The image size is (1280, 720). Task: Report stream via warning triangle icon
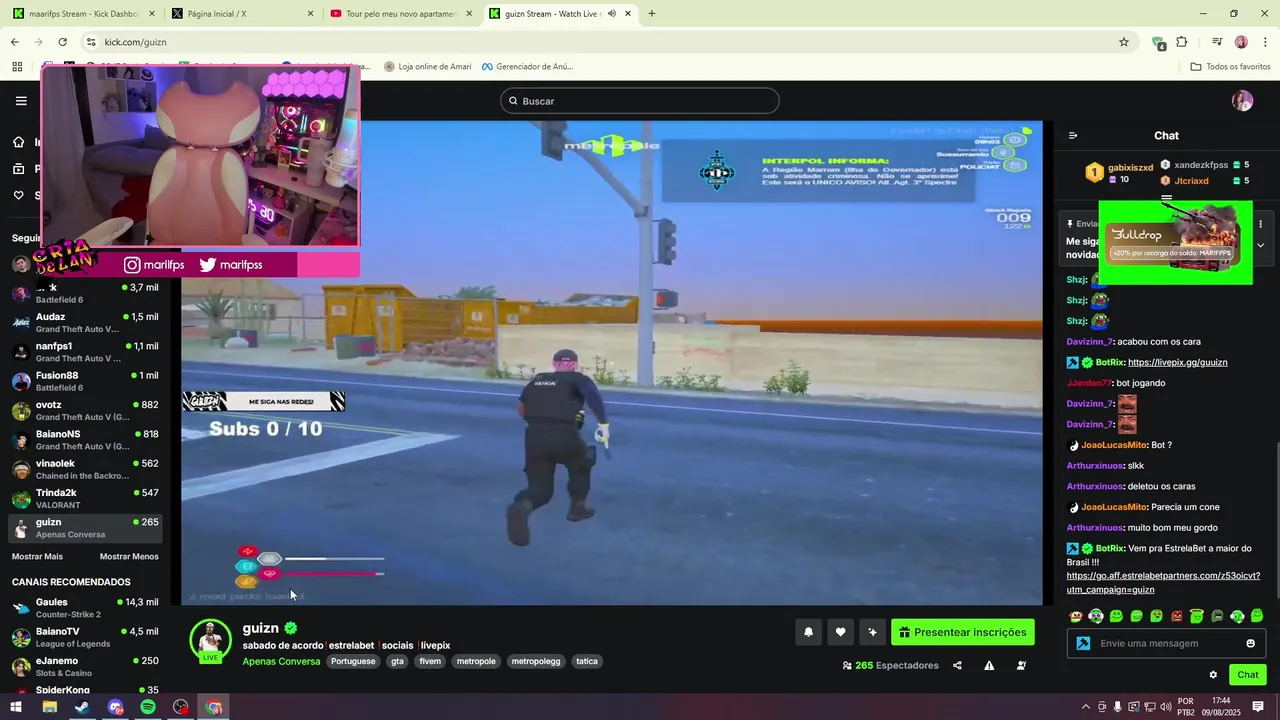[x=989, y=666]
